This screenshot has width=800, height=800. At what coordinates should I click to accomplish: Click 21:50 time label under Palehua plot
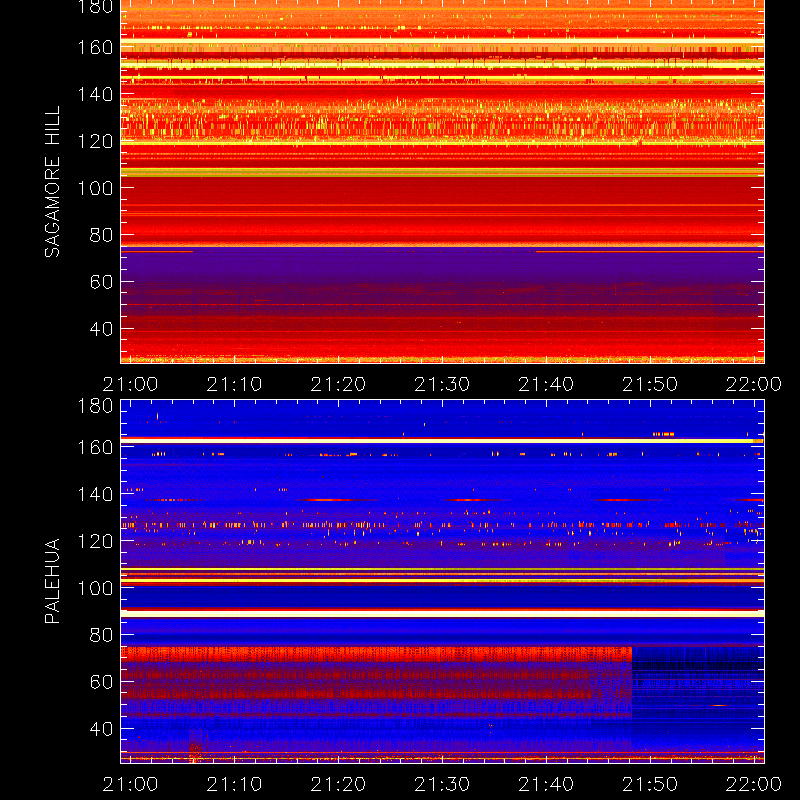[x=650, y=784]
